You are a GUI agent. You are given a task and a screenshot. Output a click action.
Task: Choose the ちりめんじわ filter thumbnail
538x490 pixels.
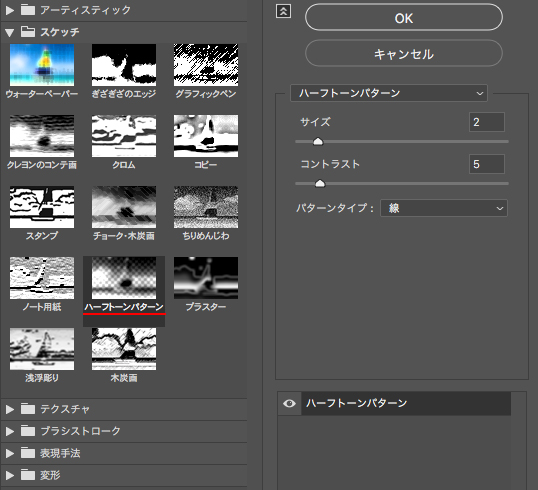206,207
